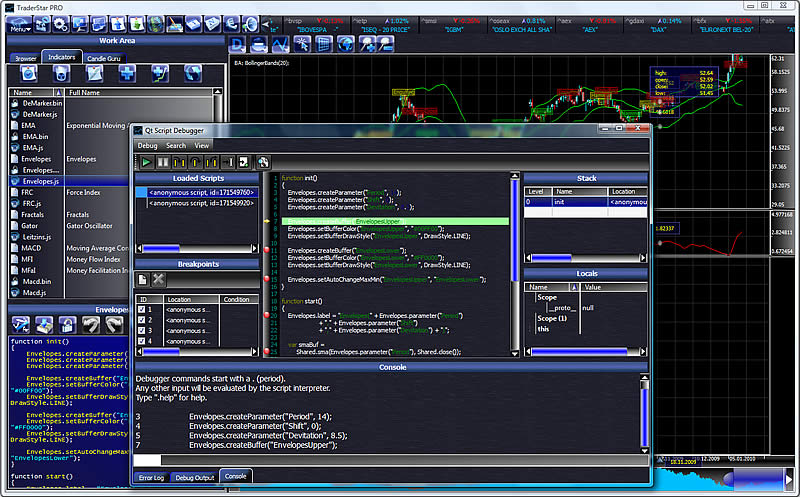Click the green Continue play button in debugger
Image resolution: width=800 pixels, height=497 pixels.
[146, 162]
